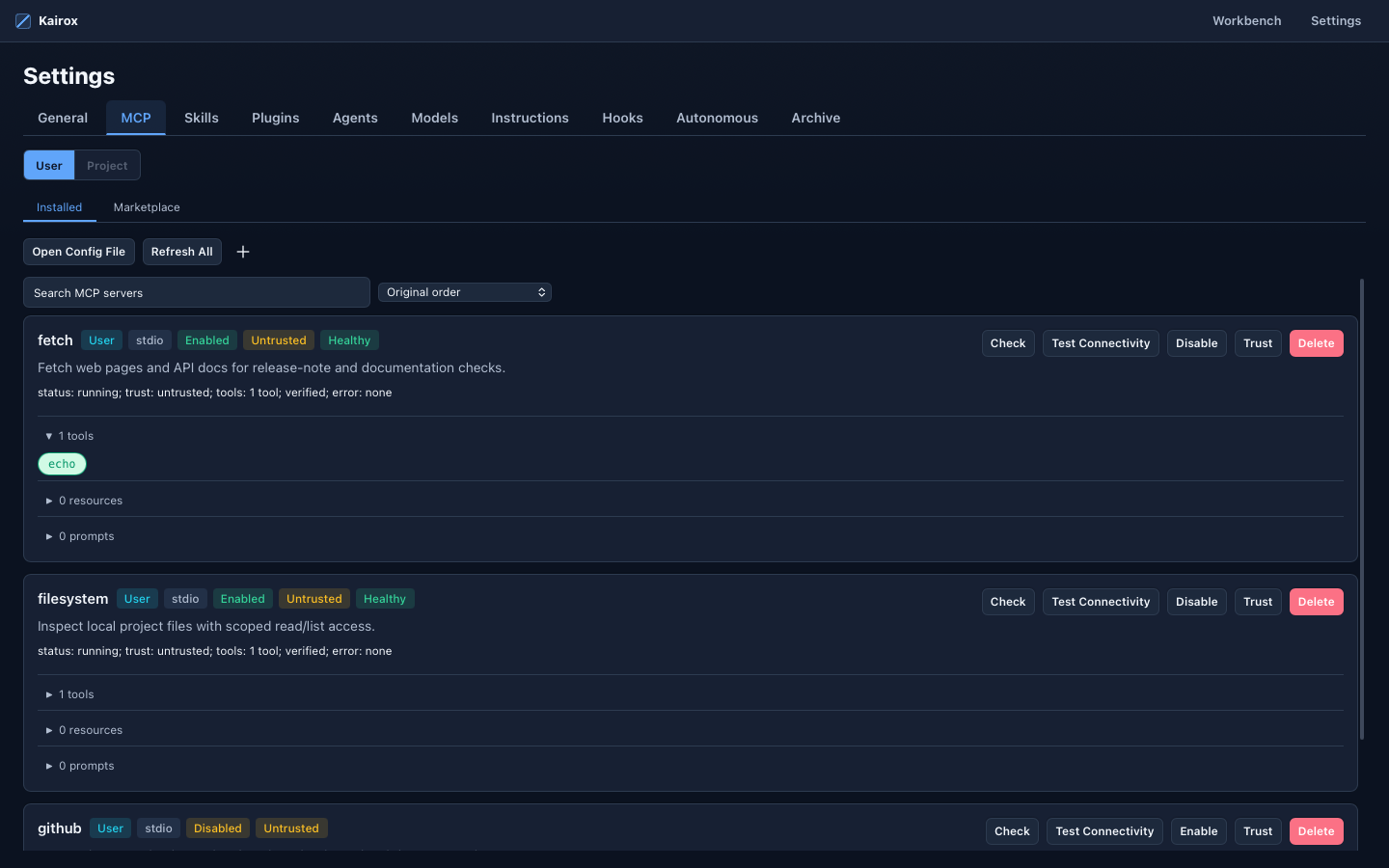Click github's Disabled badge
The width and height of the screenshot is (1389, 868).
218,828
